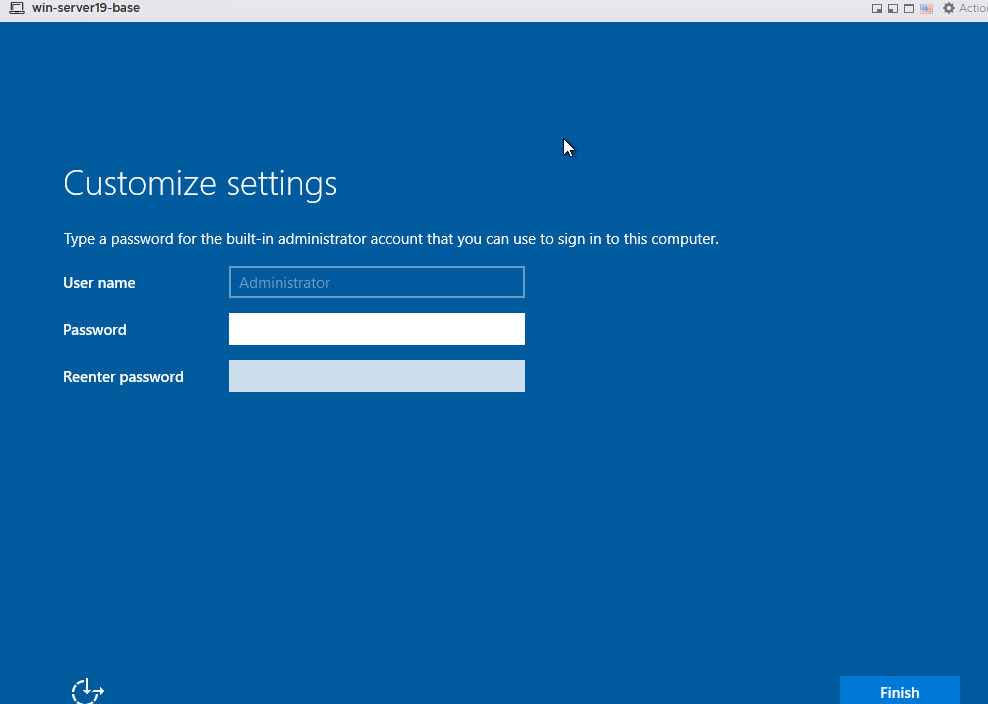The height and width of the screenshot is (704, 988).
Task: Click the US flag keyboard layout icon
Action: (x=926, y=9)
